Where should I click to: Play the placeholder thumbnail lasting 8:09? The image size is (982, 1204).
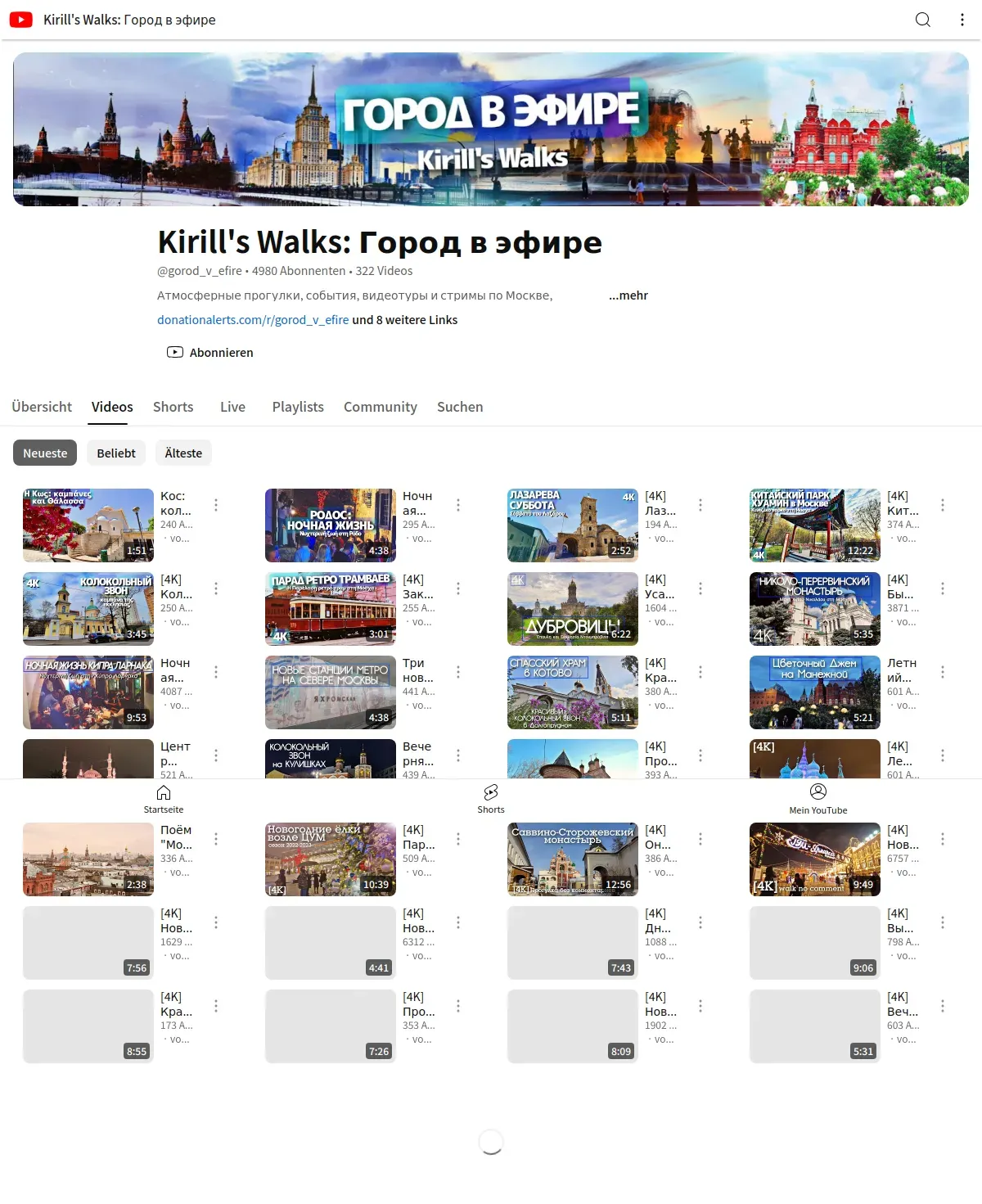[x=573, y=1026]
